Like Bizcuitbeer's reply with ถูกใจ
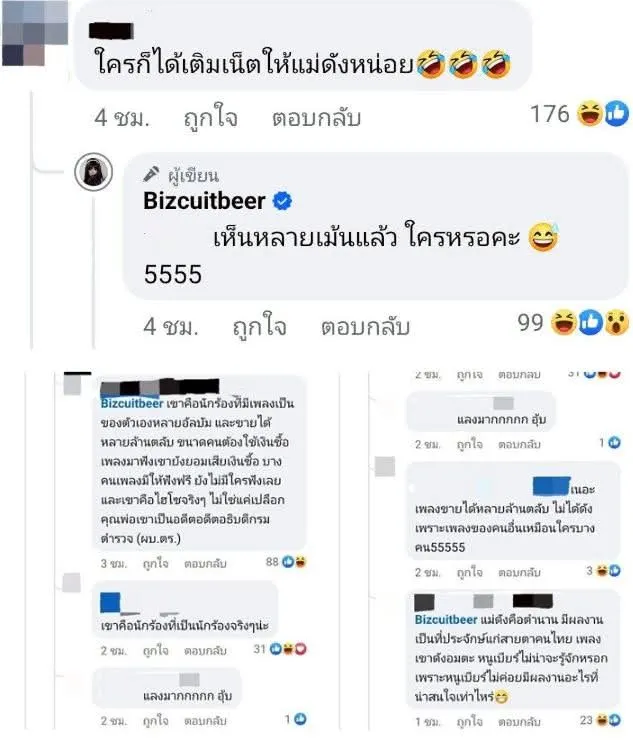 click(260, 326)
